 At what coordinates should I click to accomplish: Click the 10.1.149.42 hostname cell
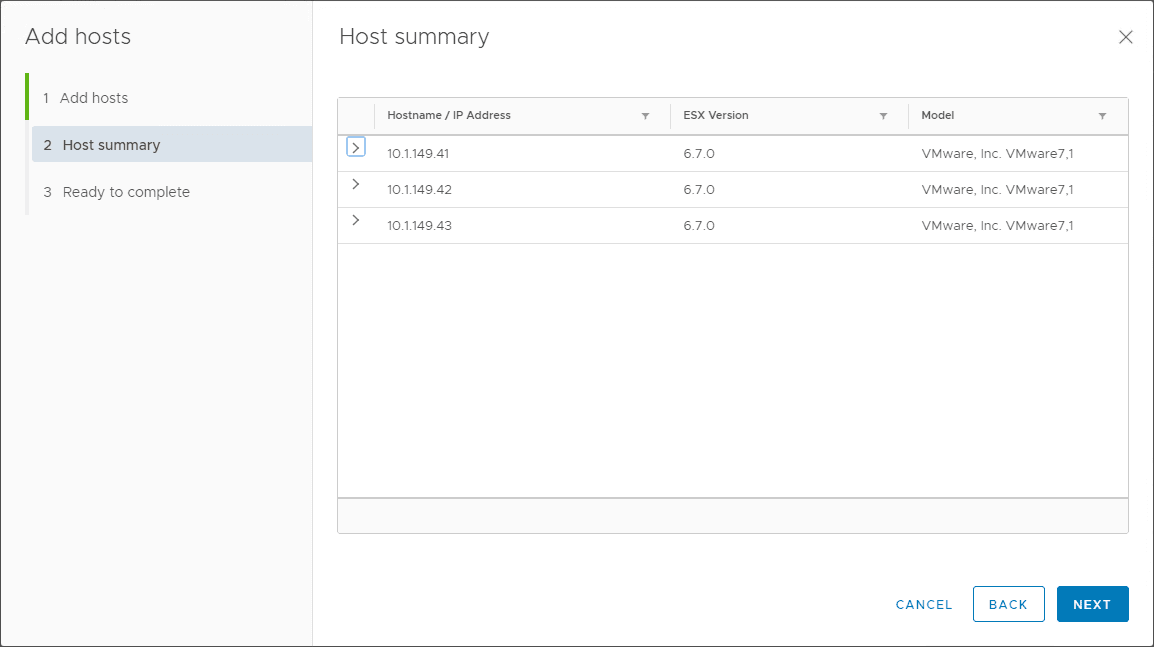coord(419,190)
